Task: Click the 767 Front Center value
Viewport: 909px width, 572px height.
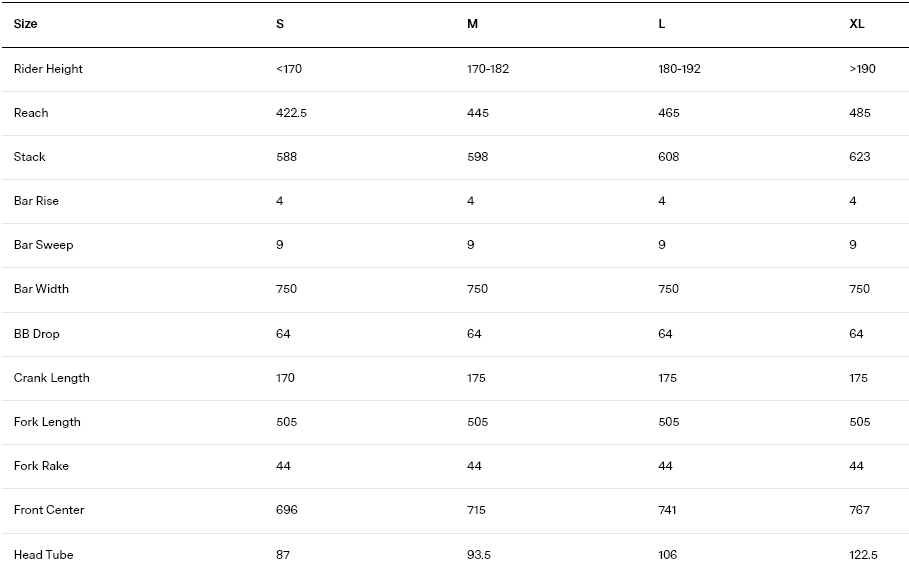Action: [860, 510]
